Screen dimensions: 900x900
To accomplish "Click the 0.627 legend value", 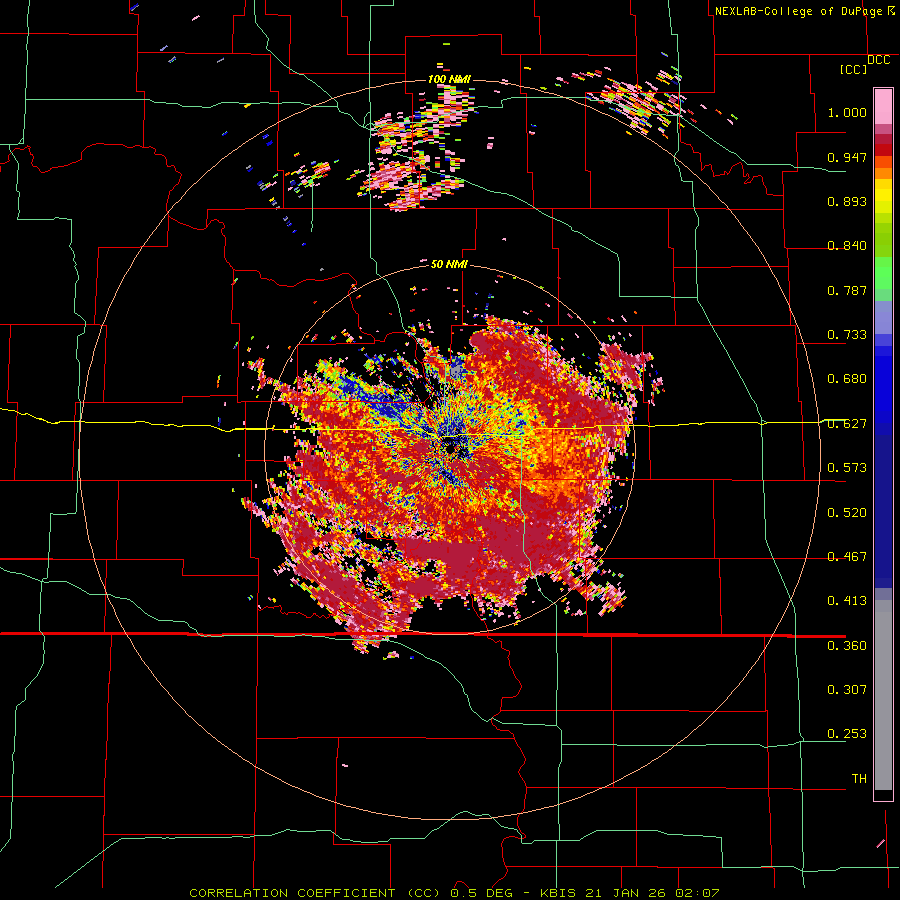I will (x=847, y=424).
